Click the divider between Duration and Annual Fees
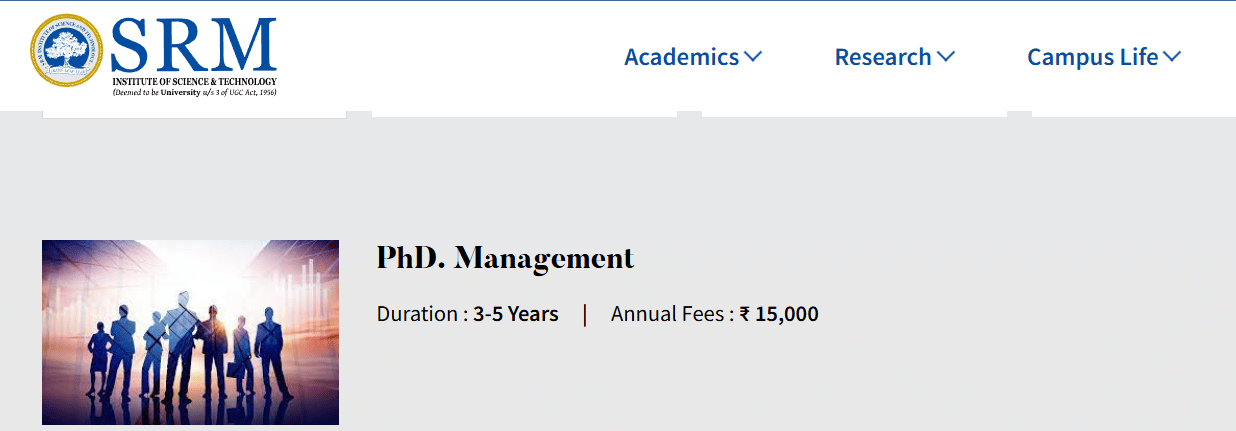 click(585, 314)
